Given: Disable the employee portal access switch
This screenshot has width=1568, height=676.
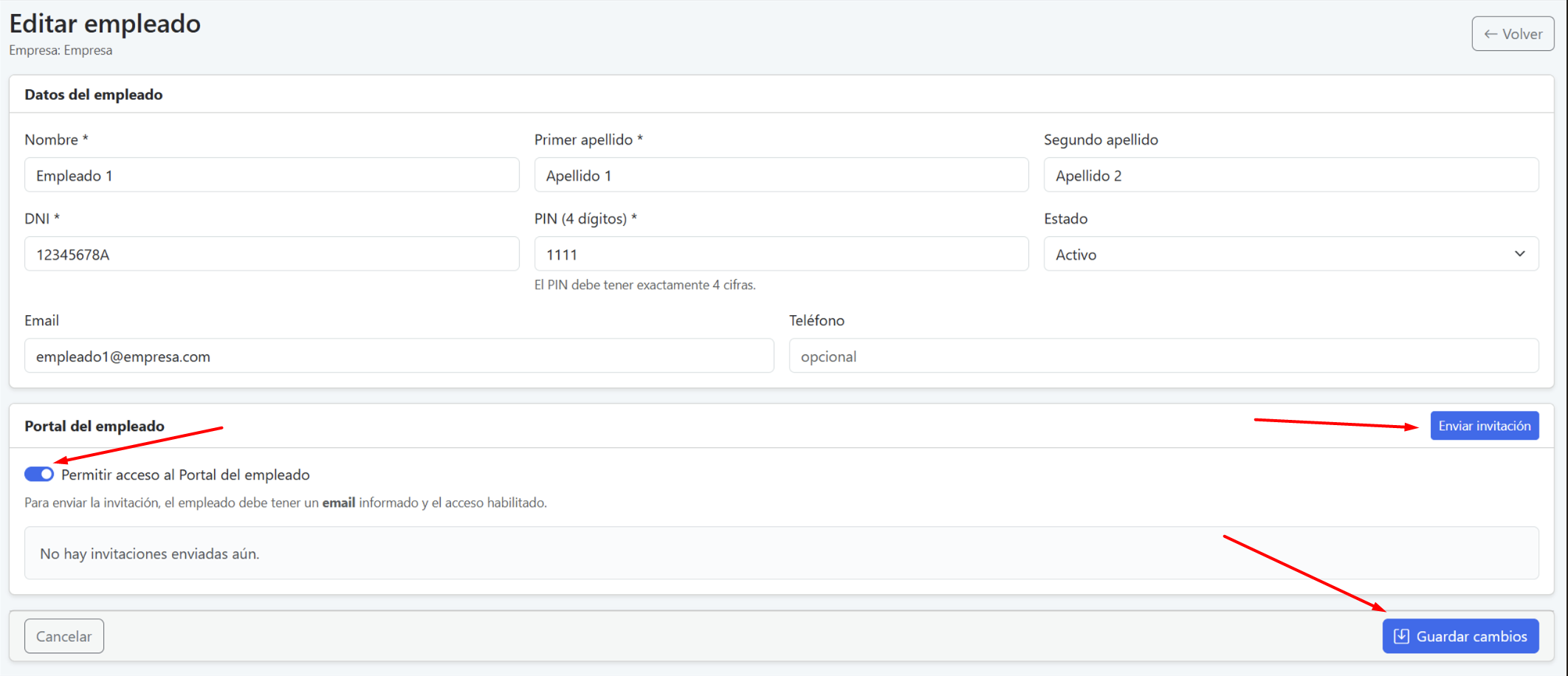Looking at the screenshot, I should coord(39,475).
